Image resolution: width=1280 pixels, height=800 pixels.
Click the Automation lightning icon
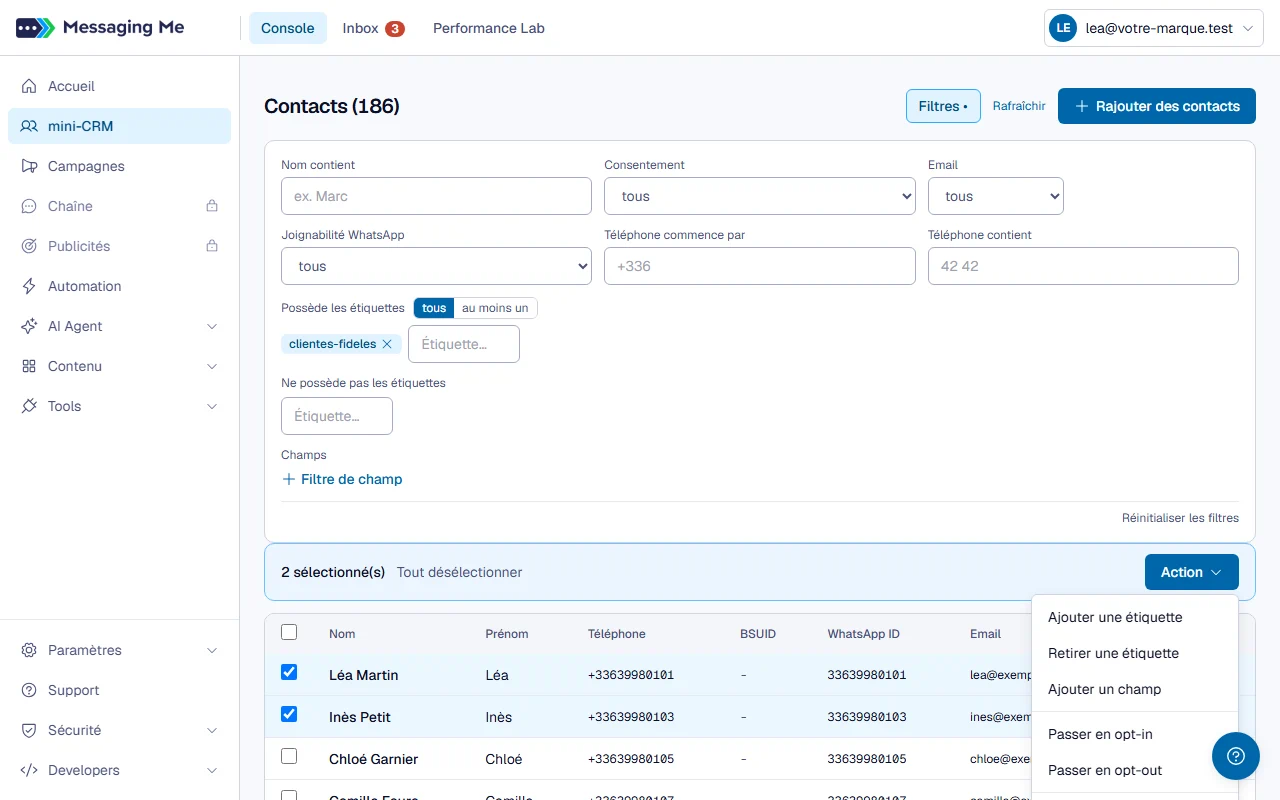(x=29, y=286)
